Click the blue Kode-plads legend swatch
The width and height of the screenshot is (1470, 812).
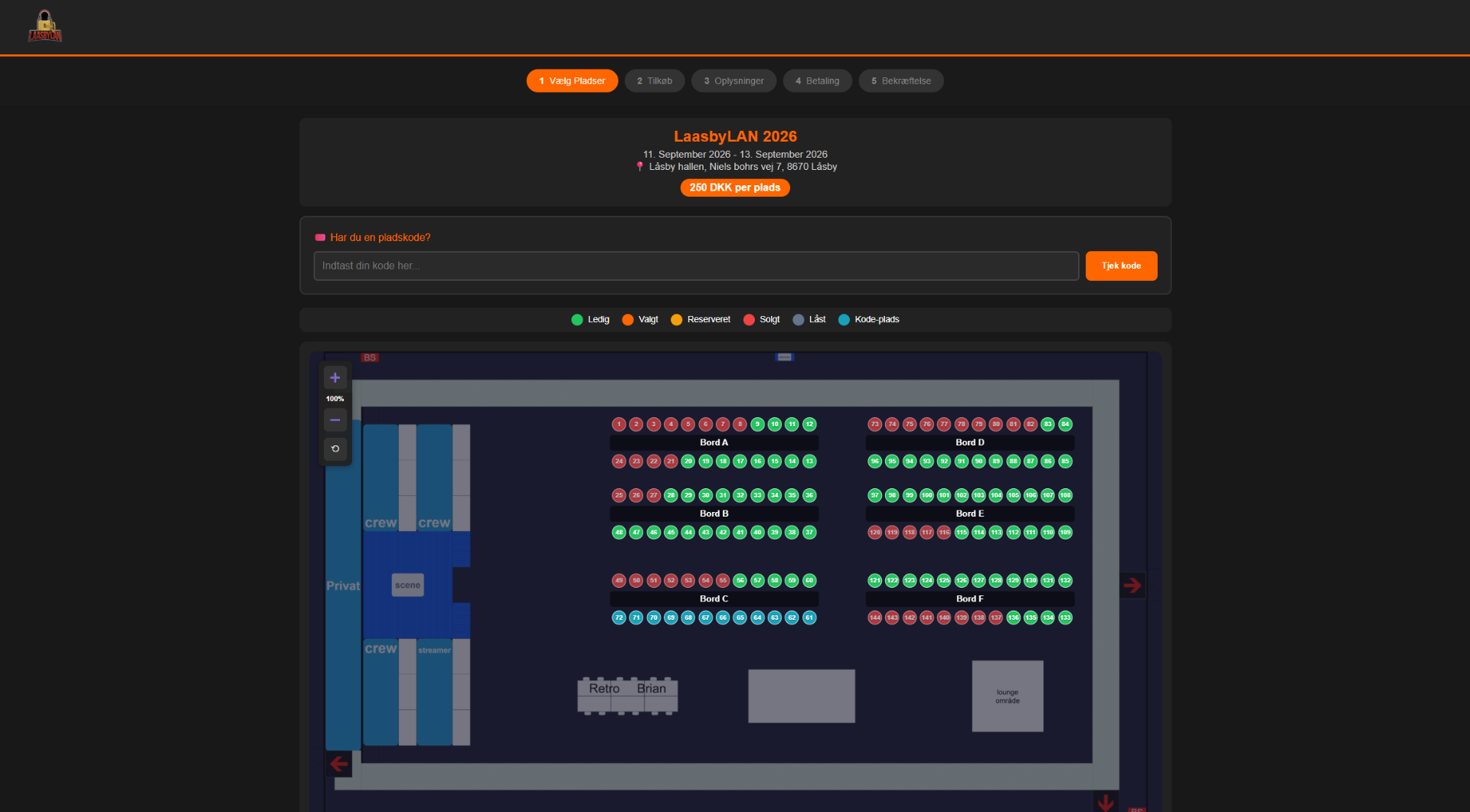tap(844, 320)
